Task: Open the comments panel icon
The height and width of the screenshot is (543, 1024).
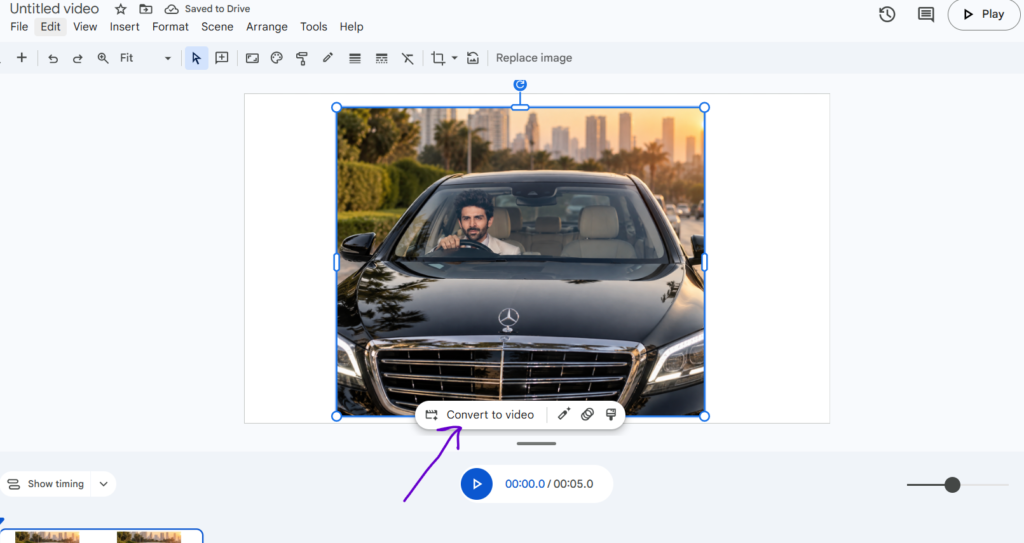Action: tap(925, 14)
